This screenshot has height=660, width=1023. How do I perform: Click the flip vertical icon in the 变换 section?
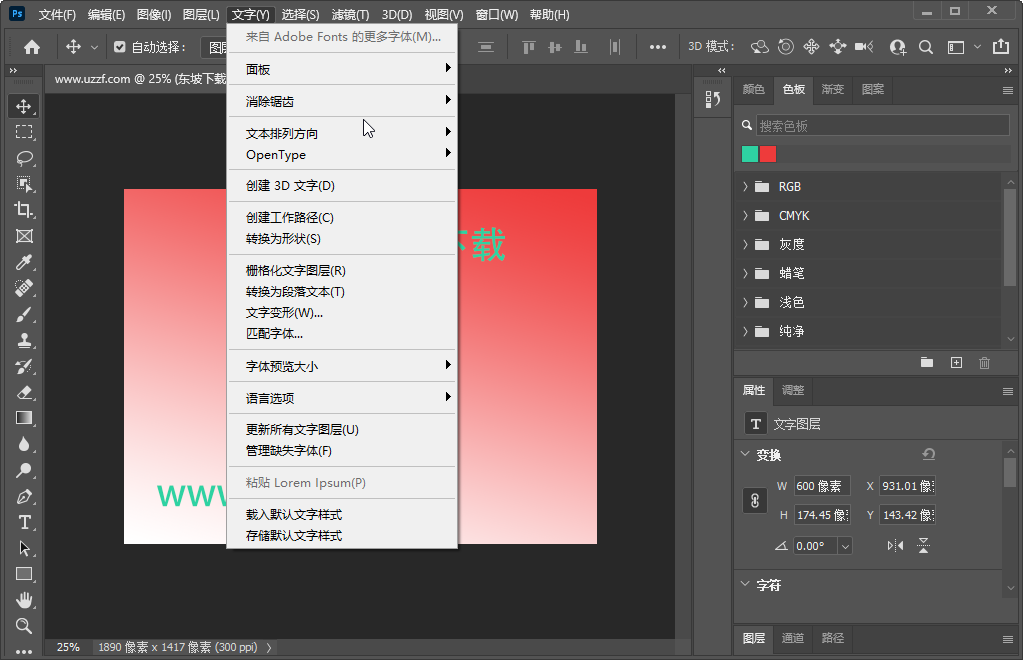click(922, 545)
